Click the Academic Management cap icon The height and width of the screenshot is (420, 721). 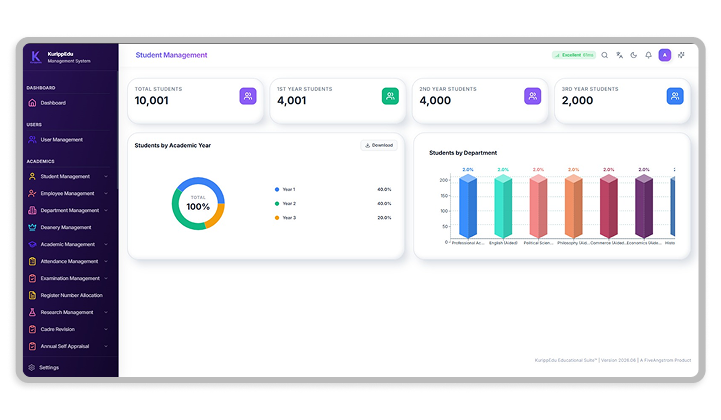pyautogui.click(x=32, y=244)
